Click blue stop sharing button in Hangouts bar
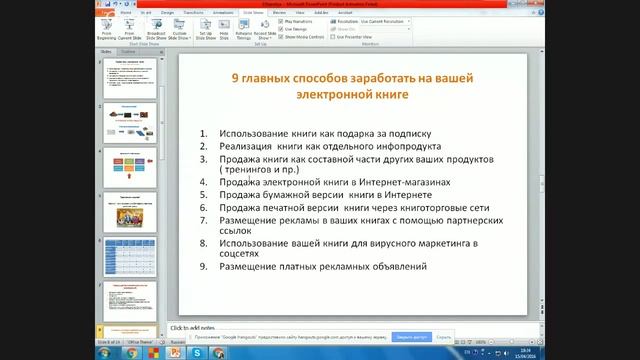 coord(411,337)
